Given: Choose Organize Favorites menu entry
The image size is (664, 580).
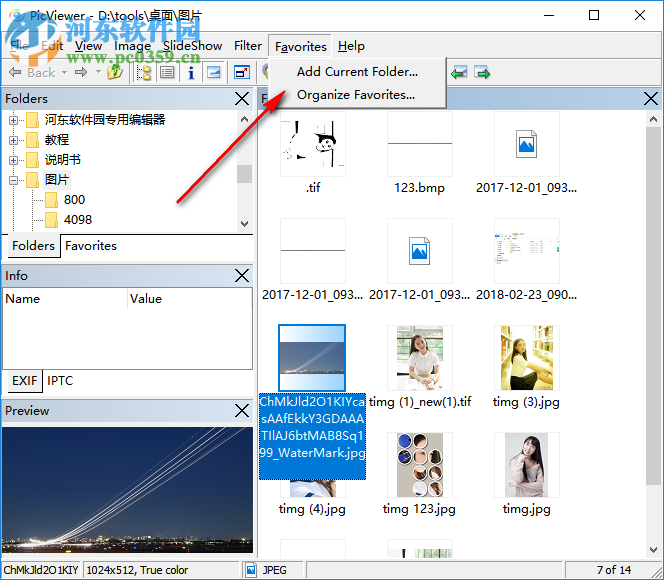Looking at the screenshot, I should point(355,95).
